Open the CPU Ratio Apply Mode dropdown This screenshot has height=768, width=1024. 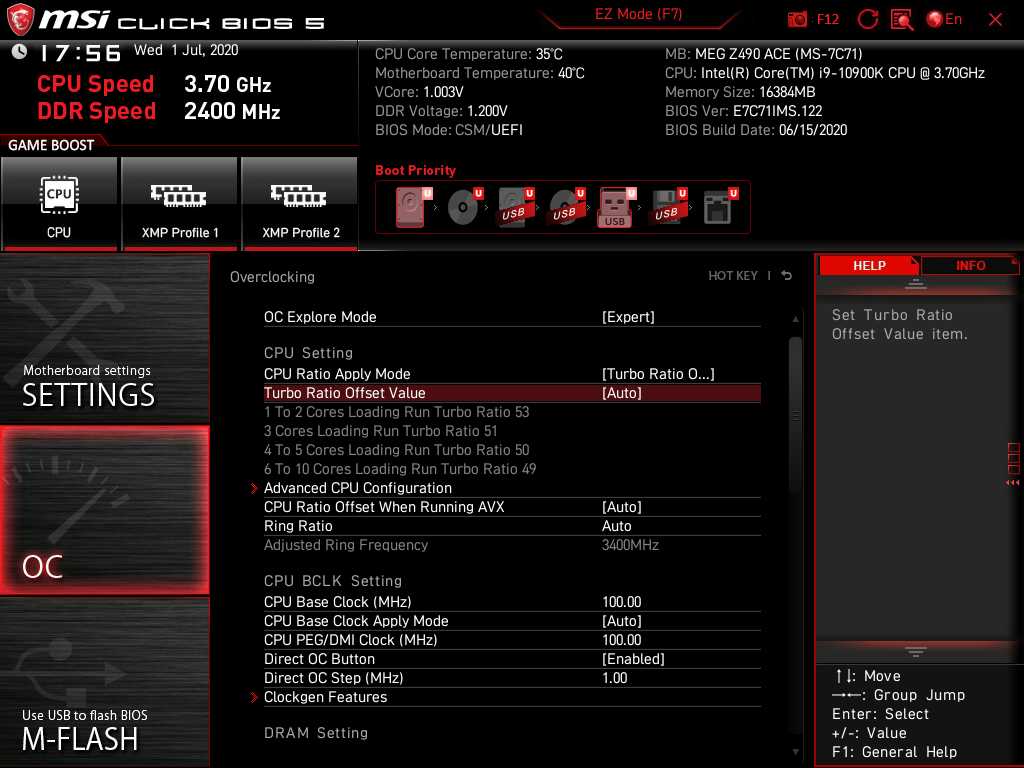click(660, 373)
